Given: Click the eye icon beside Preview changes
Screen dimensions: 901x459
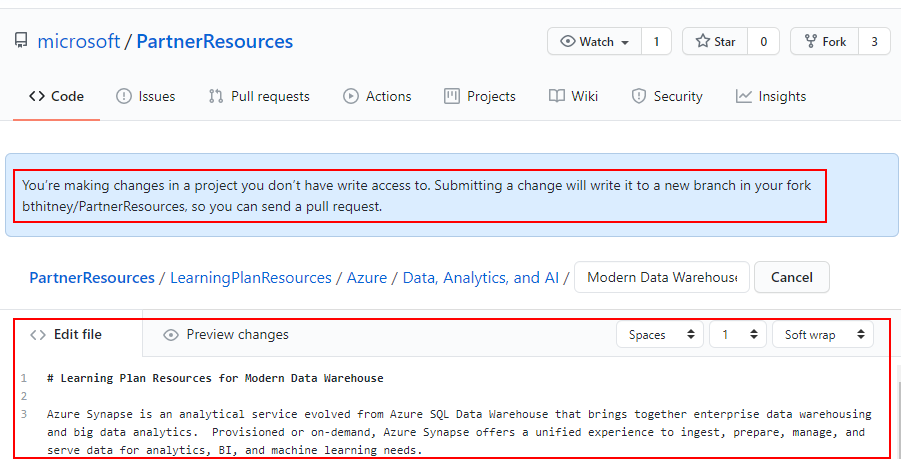Looking at the screenshot, I should coord(171,335).
